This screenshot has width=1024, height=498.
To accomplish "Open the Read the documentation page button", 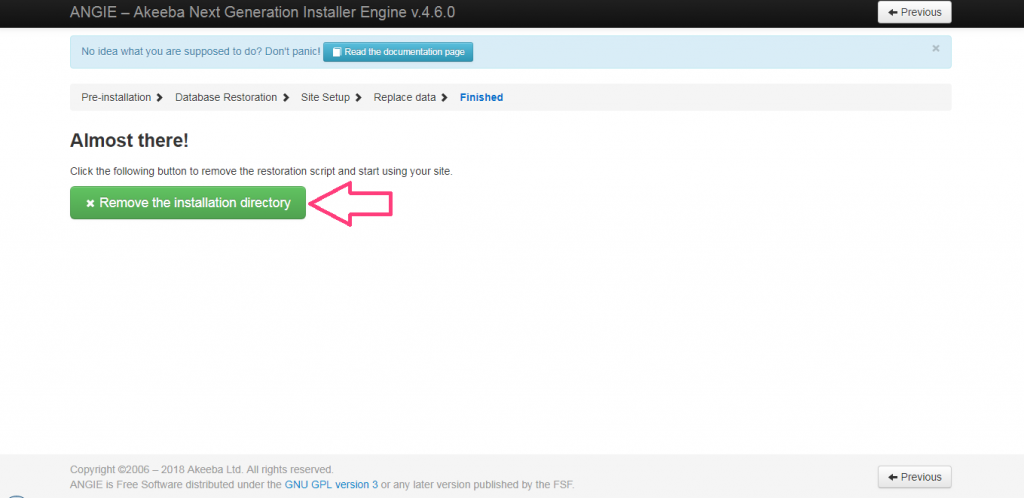I will click(398, 52).
